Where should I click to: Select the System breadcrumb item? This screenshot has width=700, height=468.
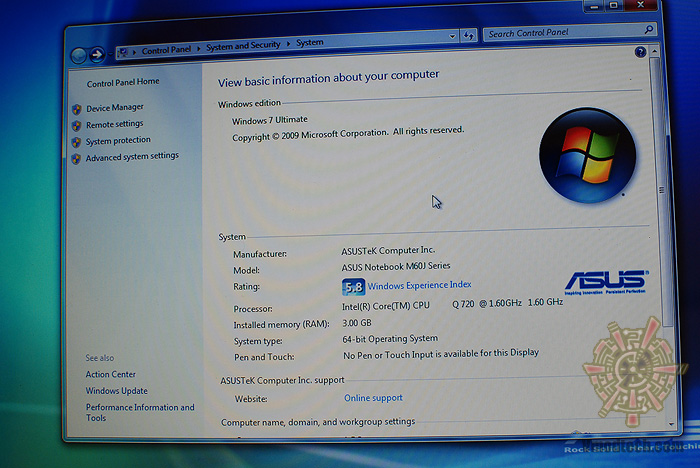tap(310, 42)
